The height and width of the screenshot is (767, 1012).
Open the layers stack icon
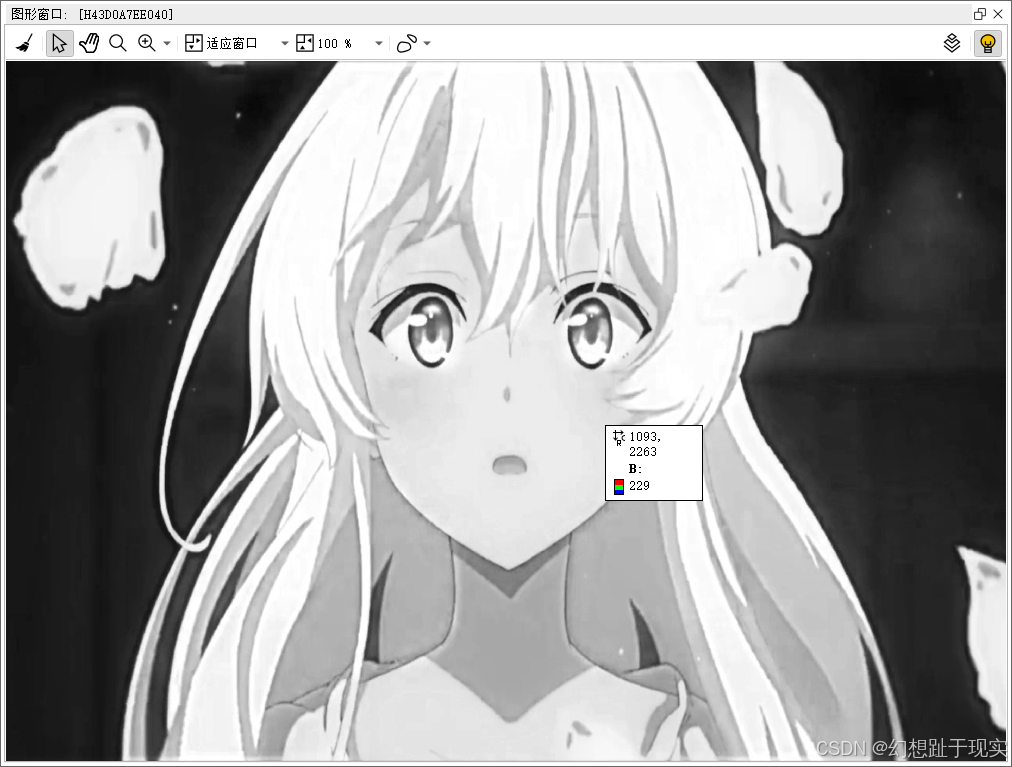tap(952, 43)
